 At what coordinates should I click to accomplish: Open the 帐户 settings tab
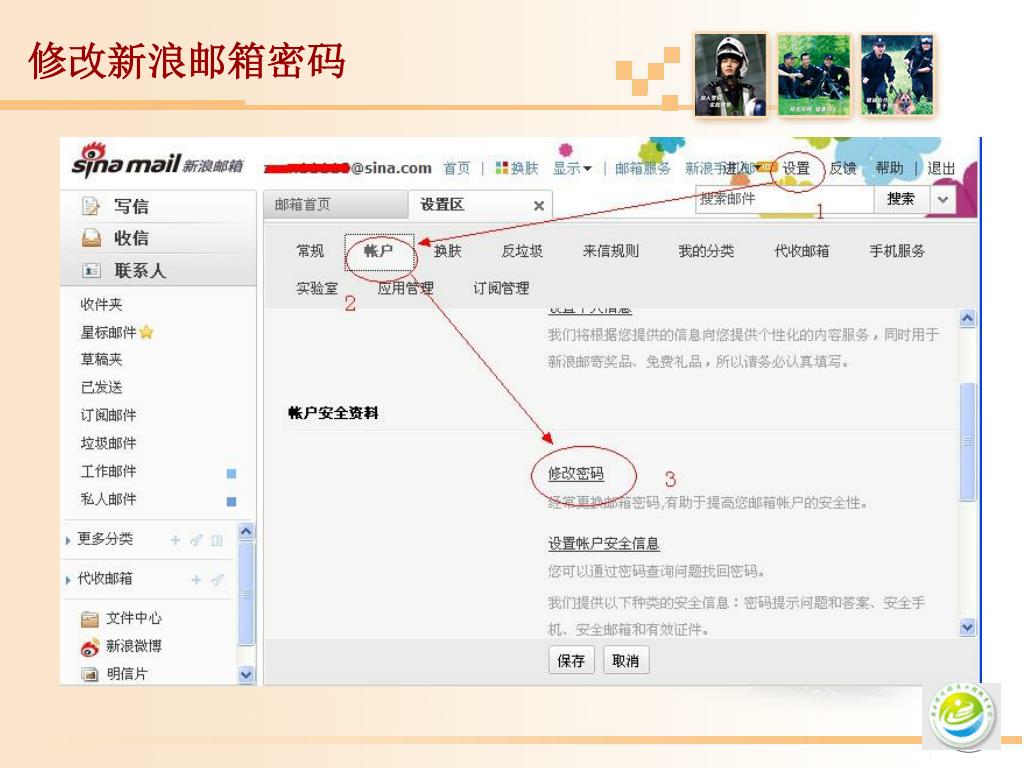point(379,251)
